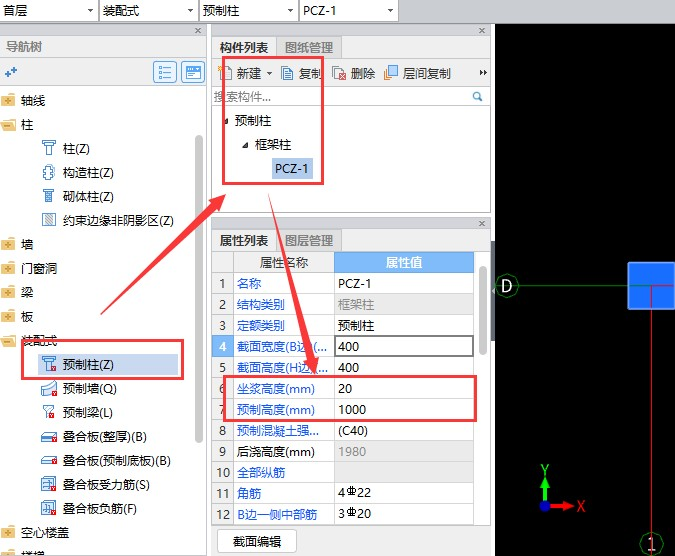This screenshot has width=675, height=556.
Task: Close the component list panel
Action: click(x=482, y=31)
